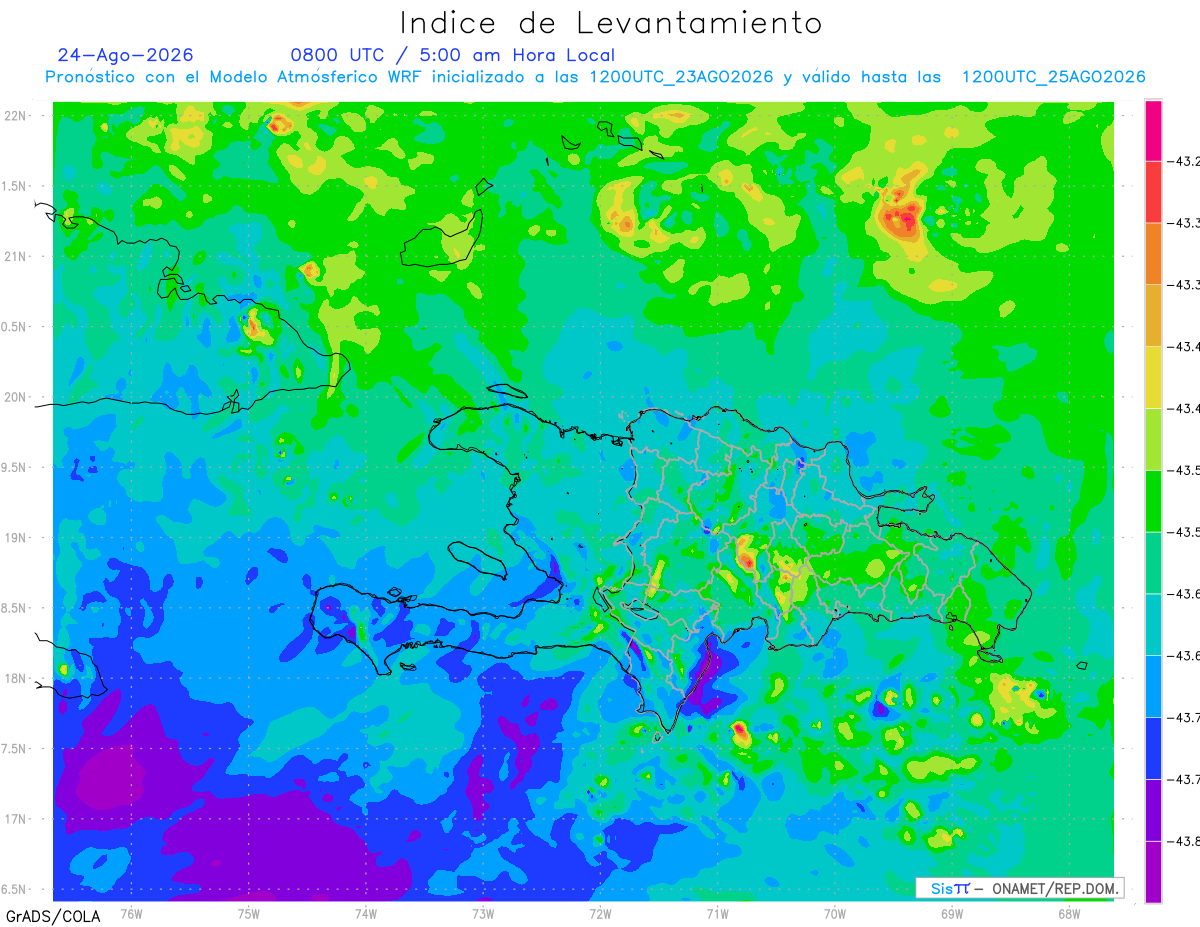This screenshot has width=1200, height=927.
Task: Click the 'GrADS/COLA' label
Action: [53, 916]
